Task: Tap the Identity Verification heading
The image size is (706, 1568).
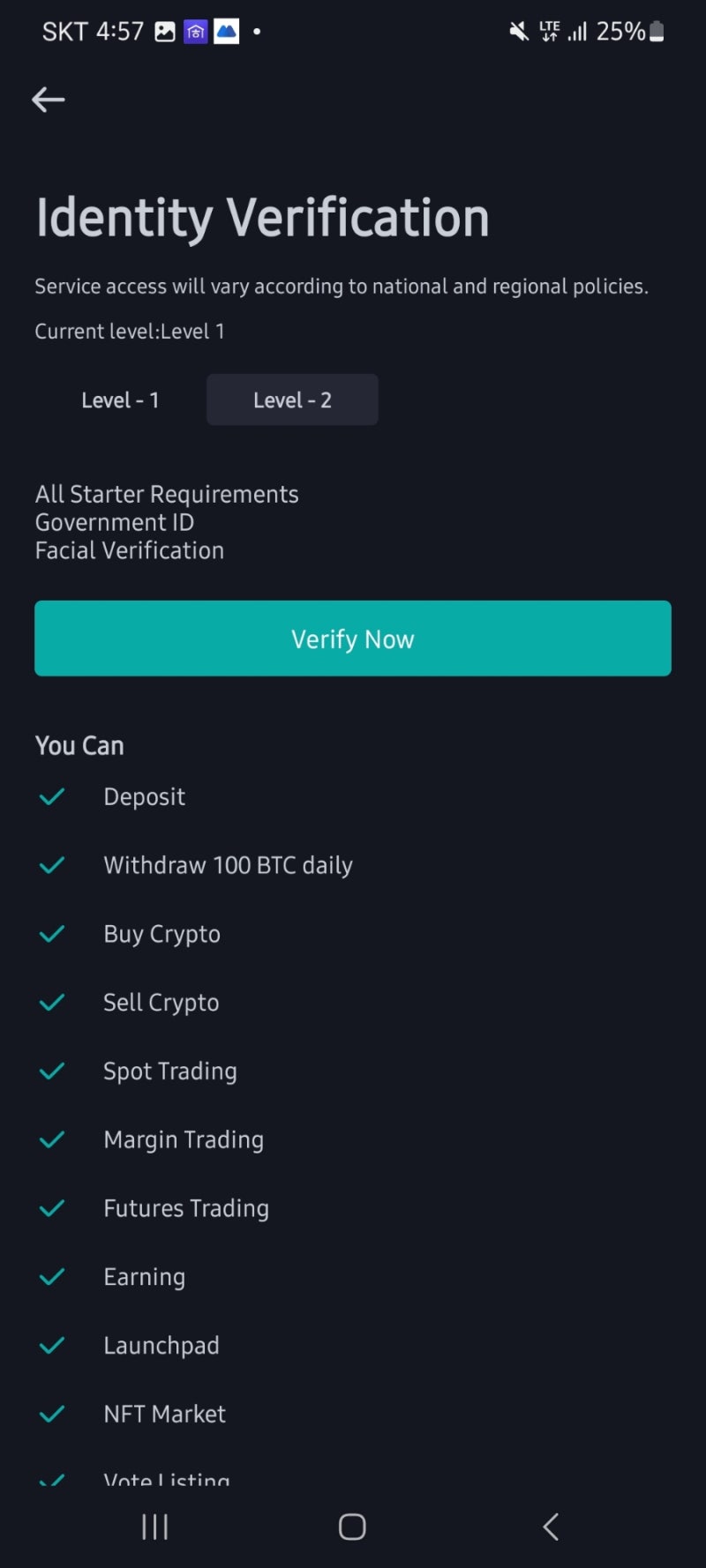Action: coord(262,218)
